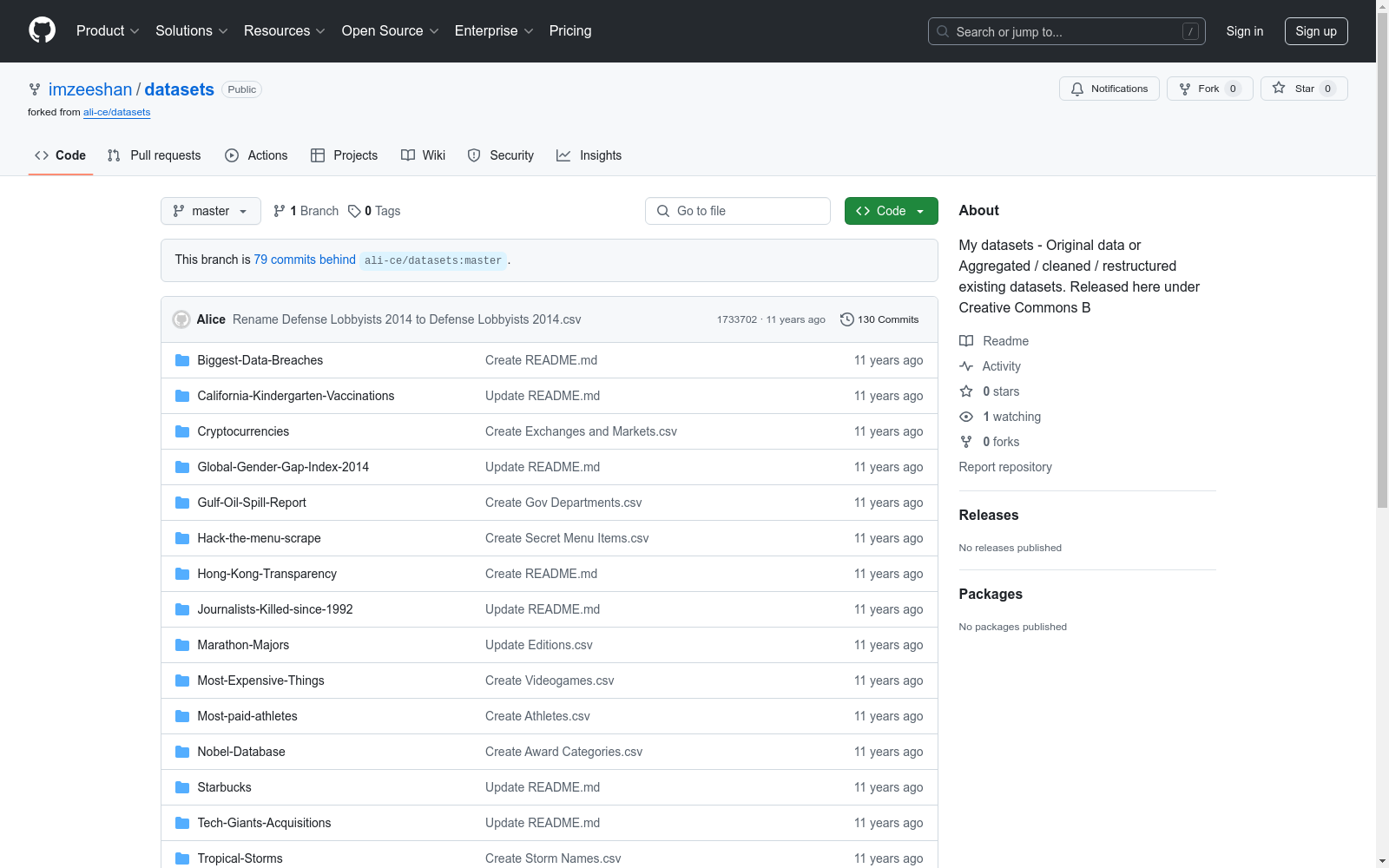Click the branch icon beside 1 Branch
Viewport: 1389px width, 868px height.
tap(280, 211)
